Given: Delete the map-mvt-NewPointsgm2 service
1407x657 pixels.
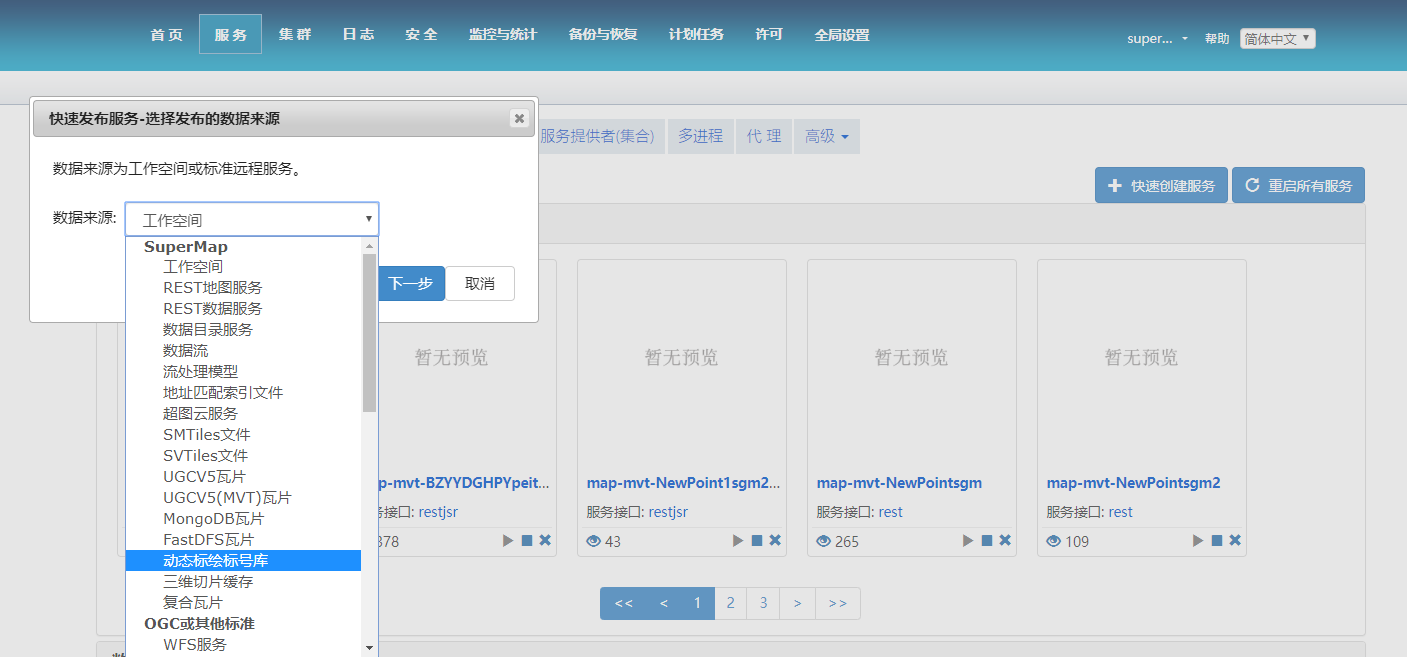Looking at the screenshot, I should pos(1235,541).
